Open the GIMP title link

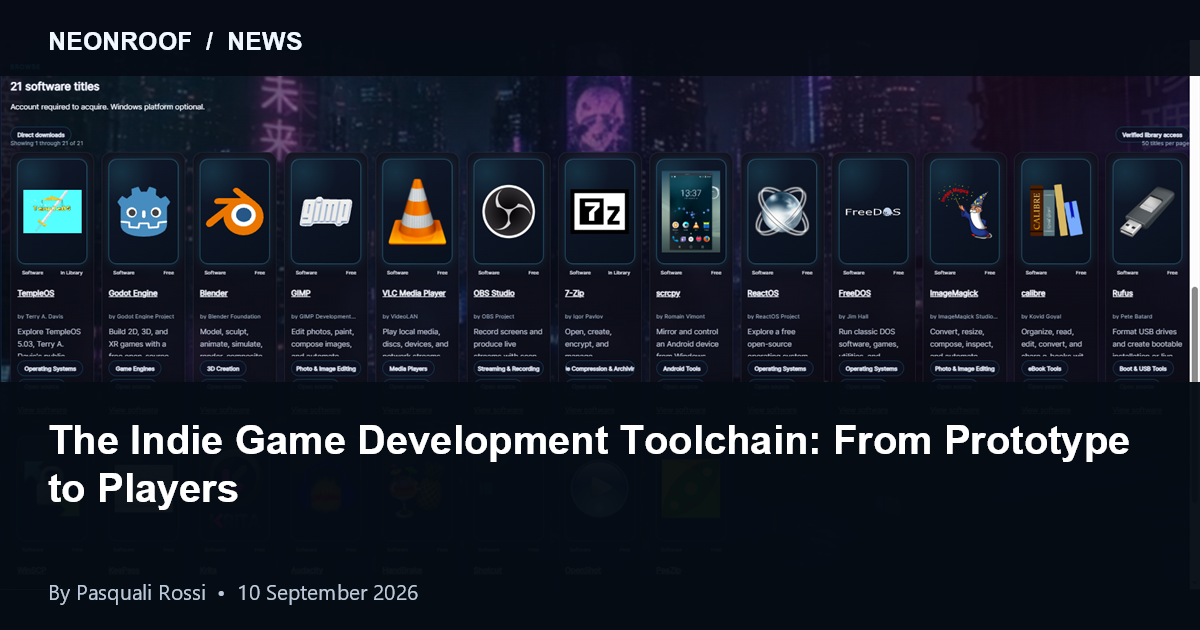(x=301, y=293)
